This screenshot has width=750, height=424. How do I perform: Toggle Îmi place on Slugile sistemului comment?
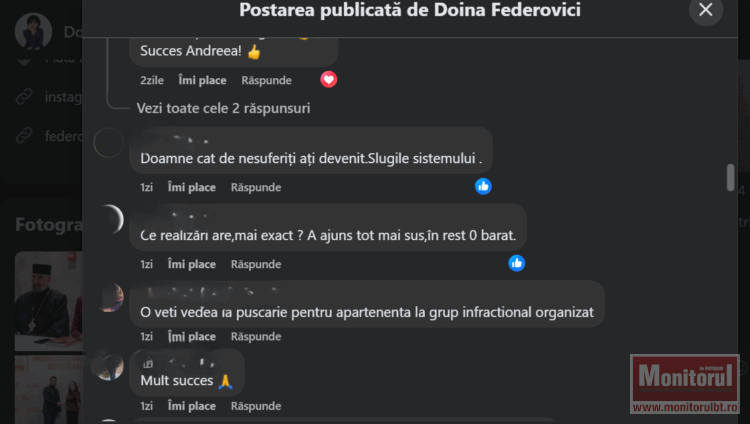pos(191,187)
